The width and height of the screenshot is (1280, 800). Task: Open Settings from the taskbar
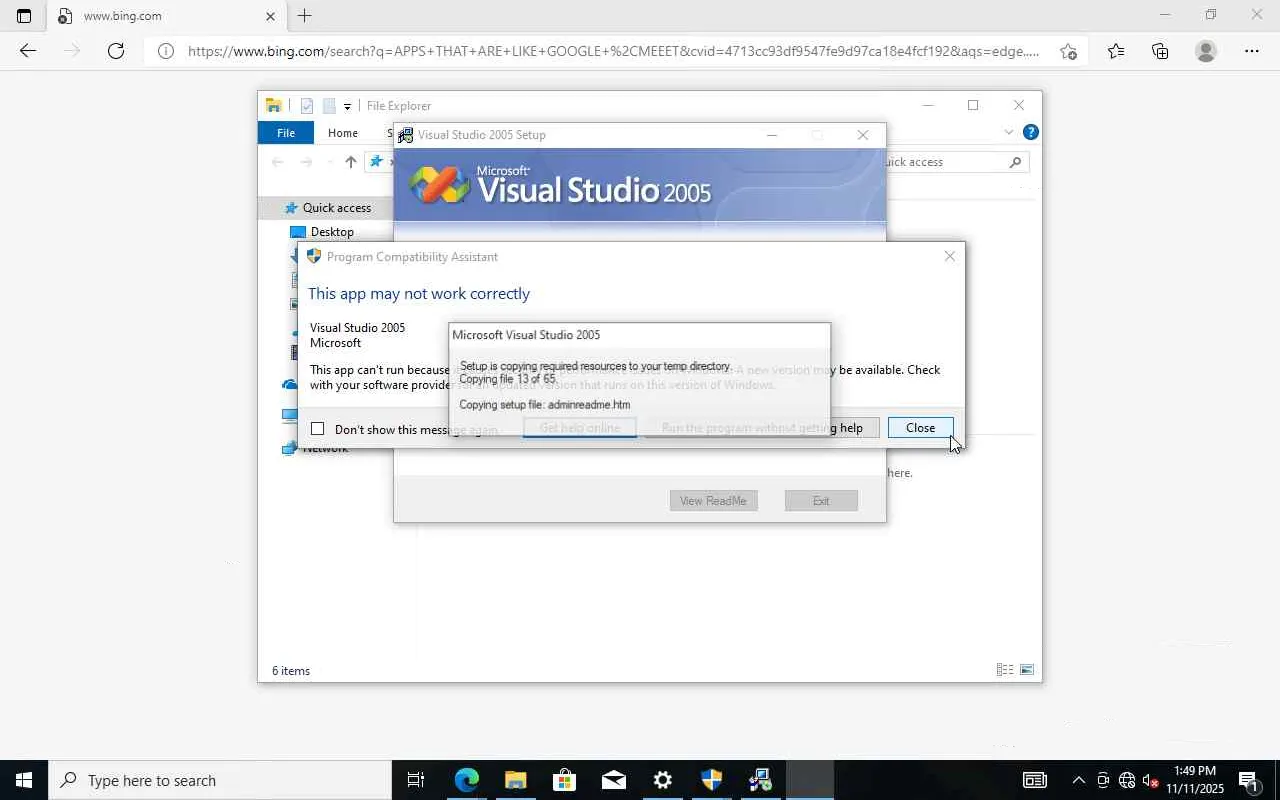tap(662, 780)
